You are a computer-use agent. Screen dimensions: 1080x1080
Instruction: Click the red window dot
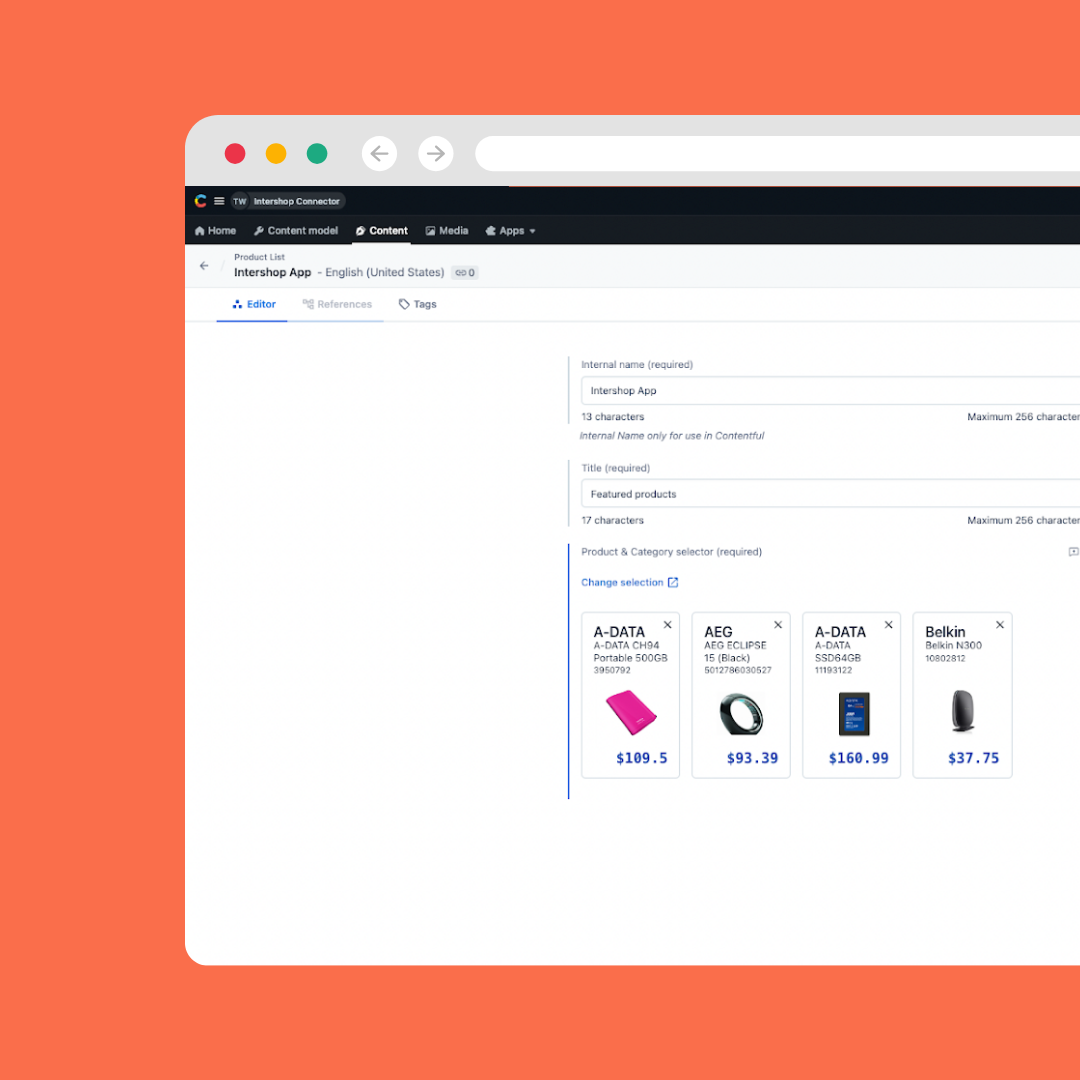point(235,154)
